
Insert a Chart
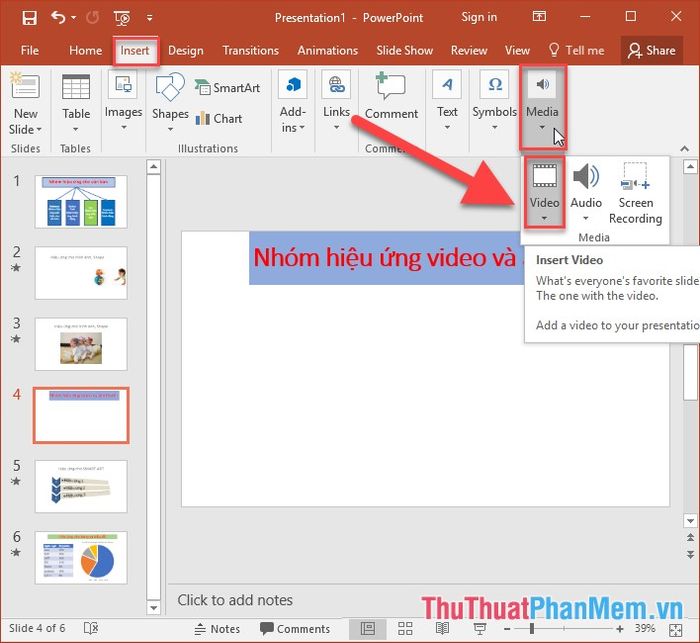tap(219, 118)
